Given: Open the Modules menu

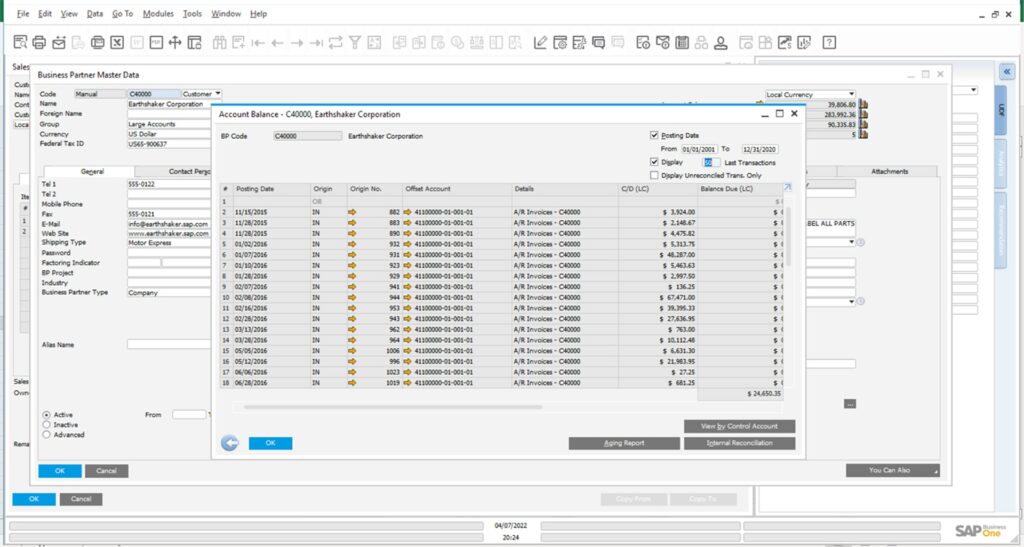Looking at the screenshot, I should [158, 14].
